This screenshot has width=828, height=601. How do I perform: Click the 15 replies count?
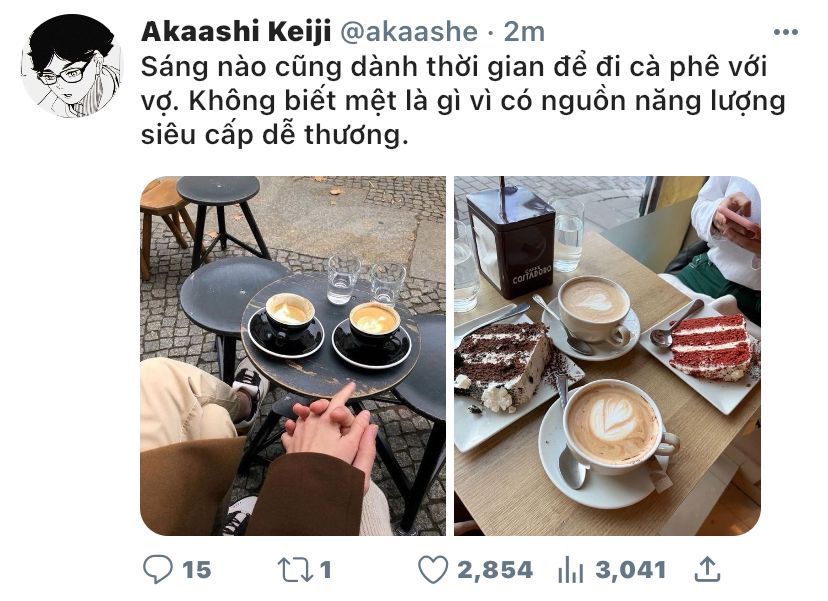point(196,570)
